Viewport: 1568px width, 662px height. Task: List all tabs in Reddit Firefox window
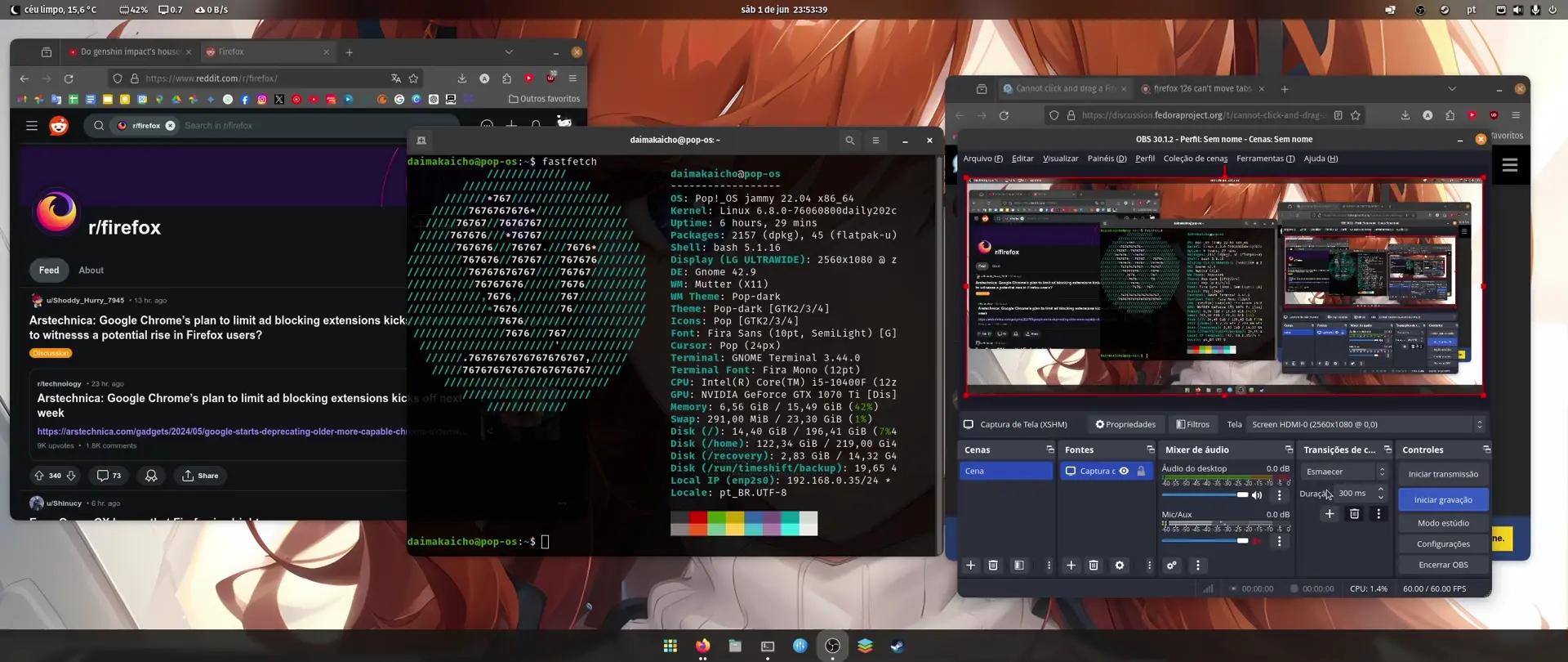click(x=509, y=52)
